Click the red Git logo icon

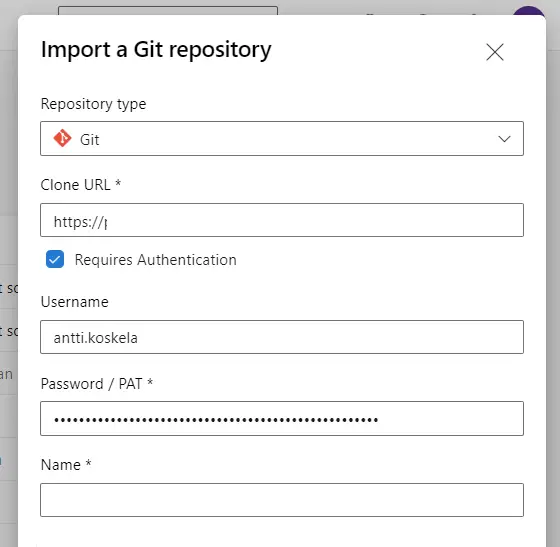(x=62, y=138)
